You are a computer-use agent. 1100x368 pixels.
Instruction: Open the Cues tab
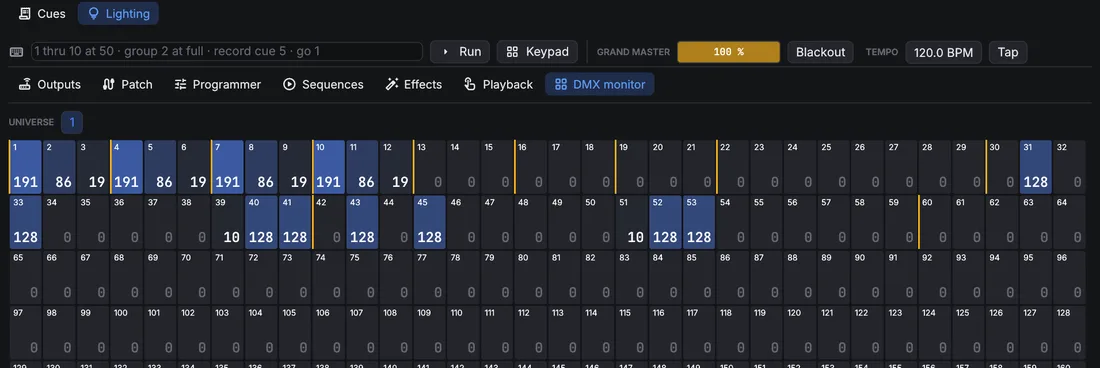[x=43, y=13]
